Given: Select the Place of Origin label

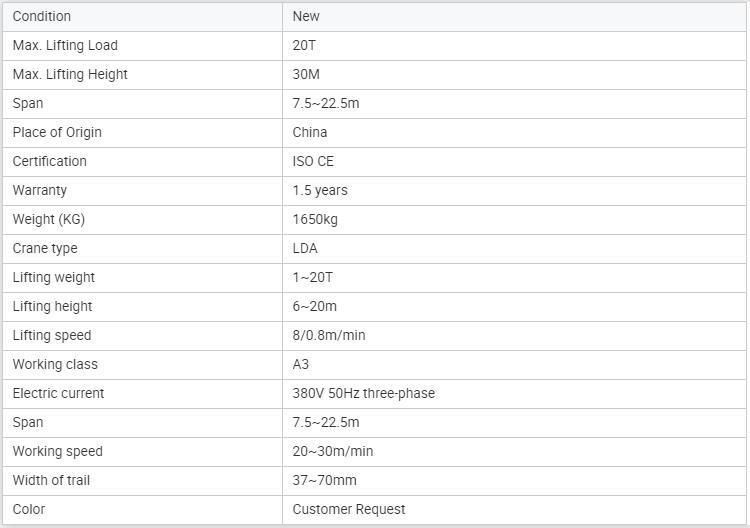Looking at the screenshot, I should tap(57, 132).
